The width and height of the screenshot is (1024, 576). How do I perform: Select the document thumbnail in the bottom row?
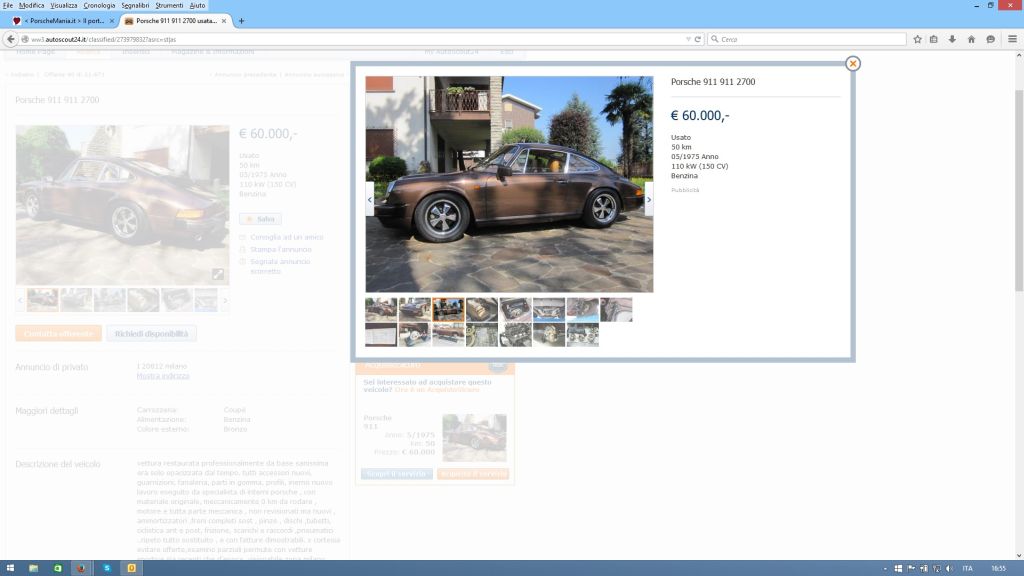pyautogui.click(x=381, y=334)
